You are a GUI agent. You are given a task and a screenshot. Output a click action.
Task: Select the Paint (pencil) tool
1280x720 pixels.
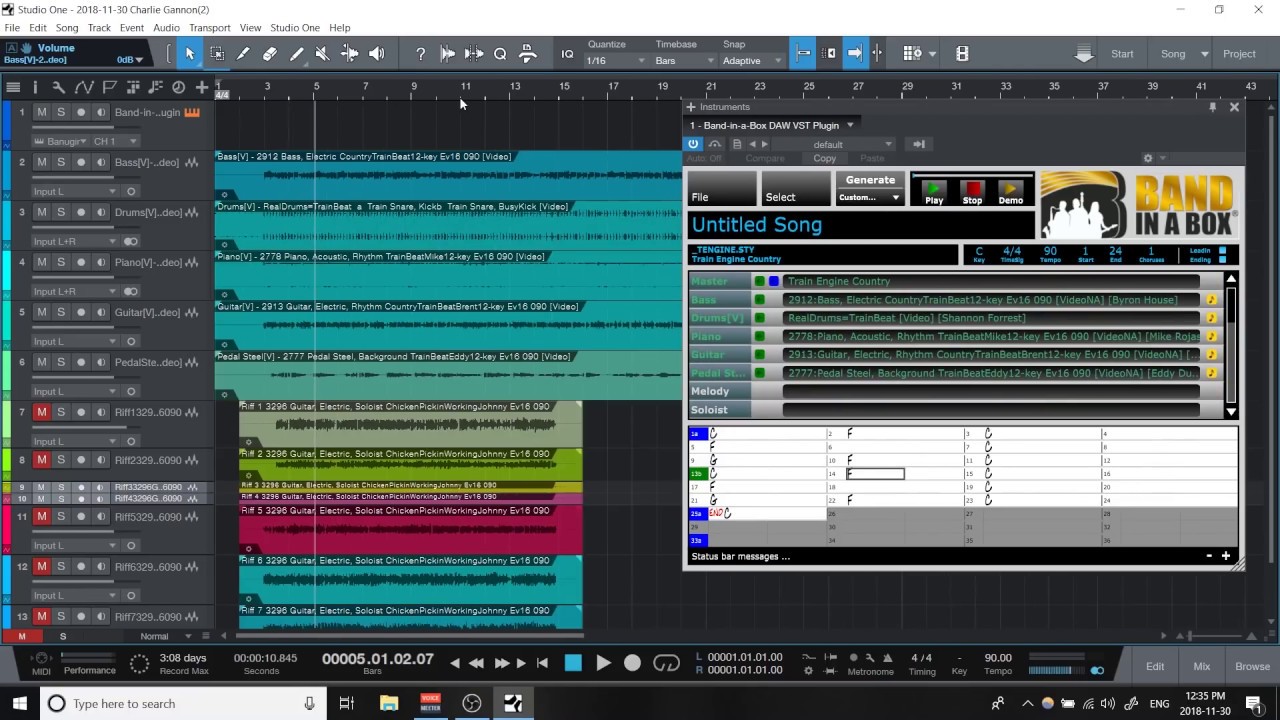pos(296,54)
